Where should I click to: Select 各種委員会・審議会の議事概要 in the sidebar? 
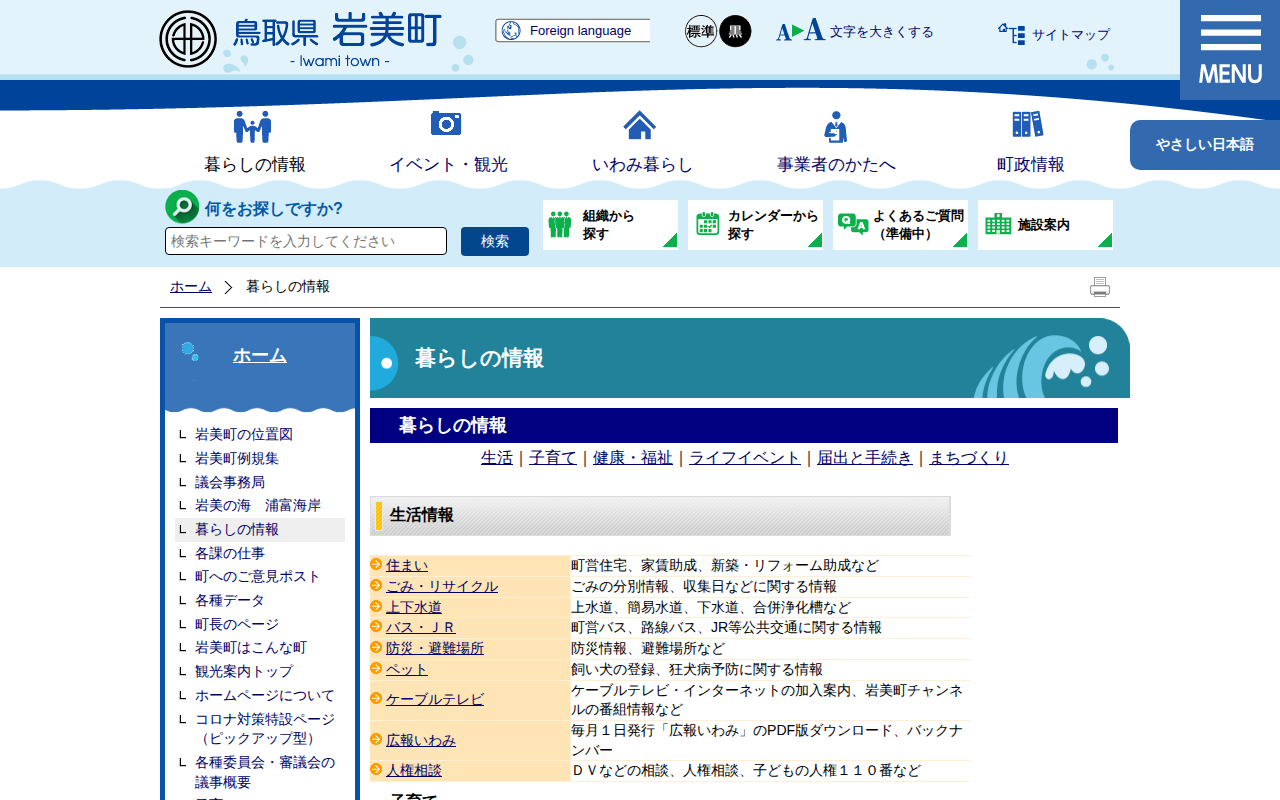point(265,772)
